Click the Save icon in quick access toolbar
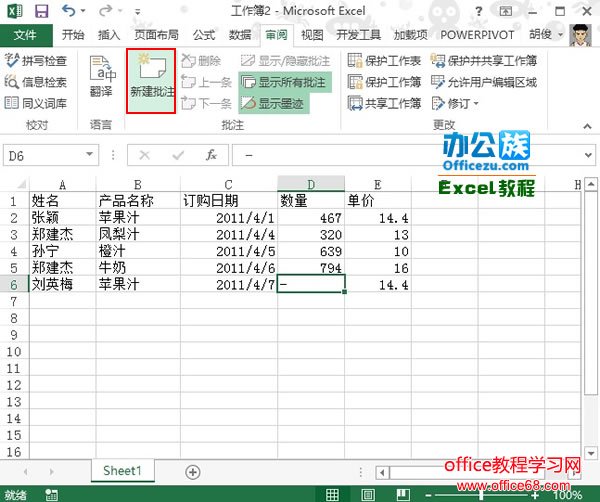This screenshot has height=502, width=600. [41, 11]
